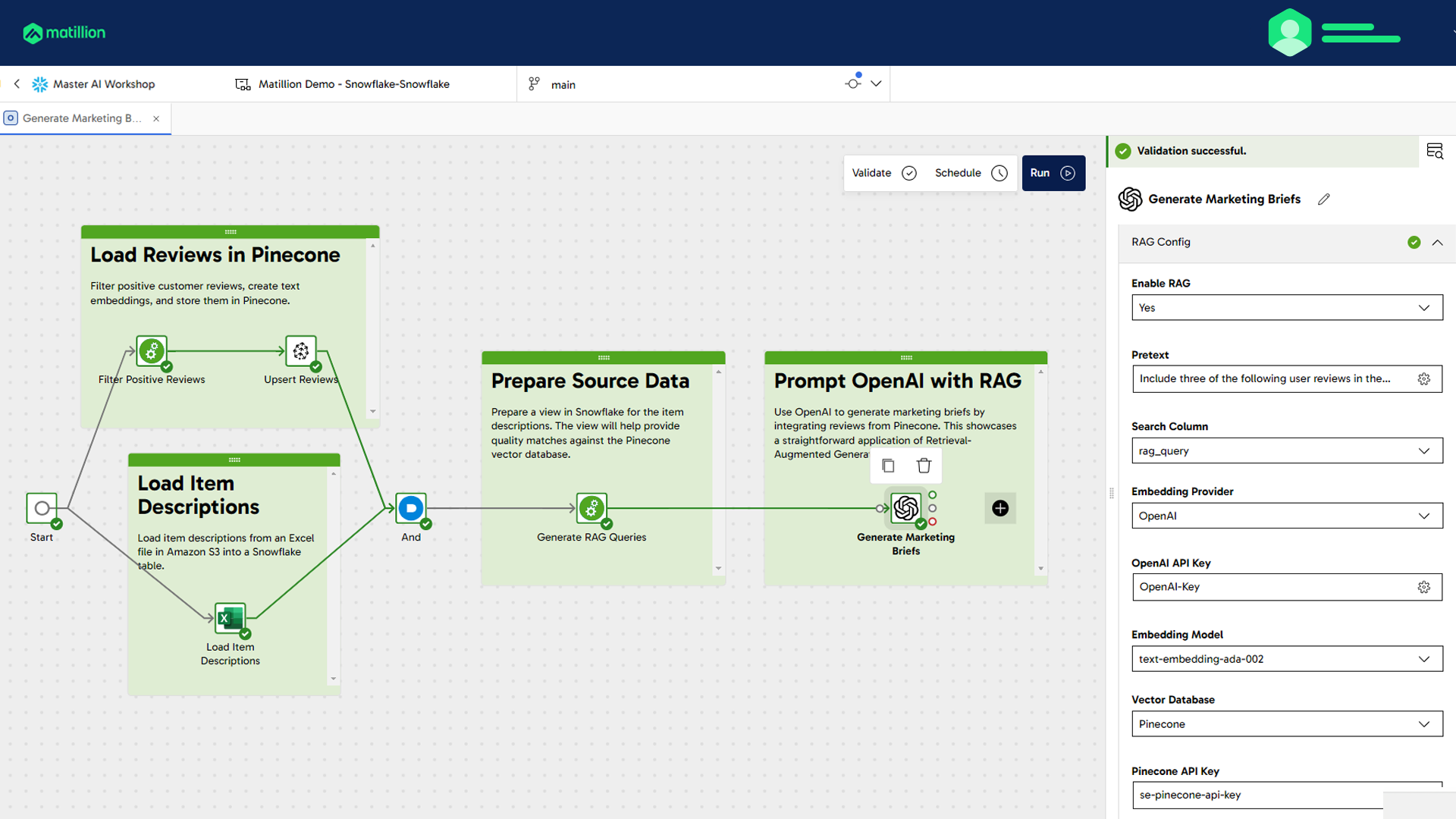Open edit pencil beside Generate Marketing Briefs title
The height and width of the screenshot is (819, 1456).
click(1324, 199)
